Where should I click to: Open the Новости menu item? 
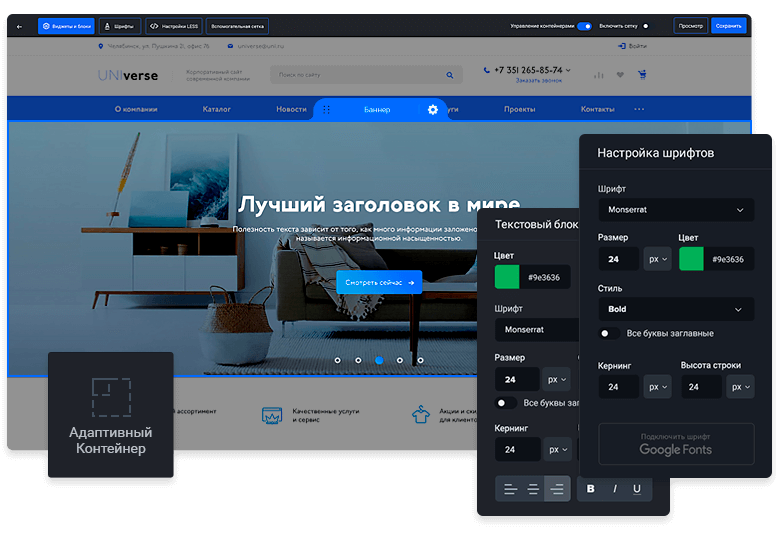click(x=292, y=109)
